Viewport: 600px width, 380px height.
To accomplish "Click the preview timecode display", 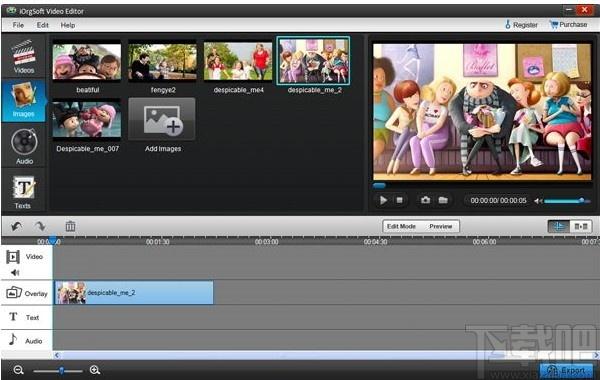I will click(498, 201).
